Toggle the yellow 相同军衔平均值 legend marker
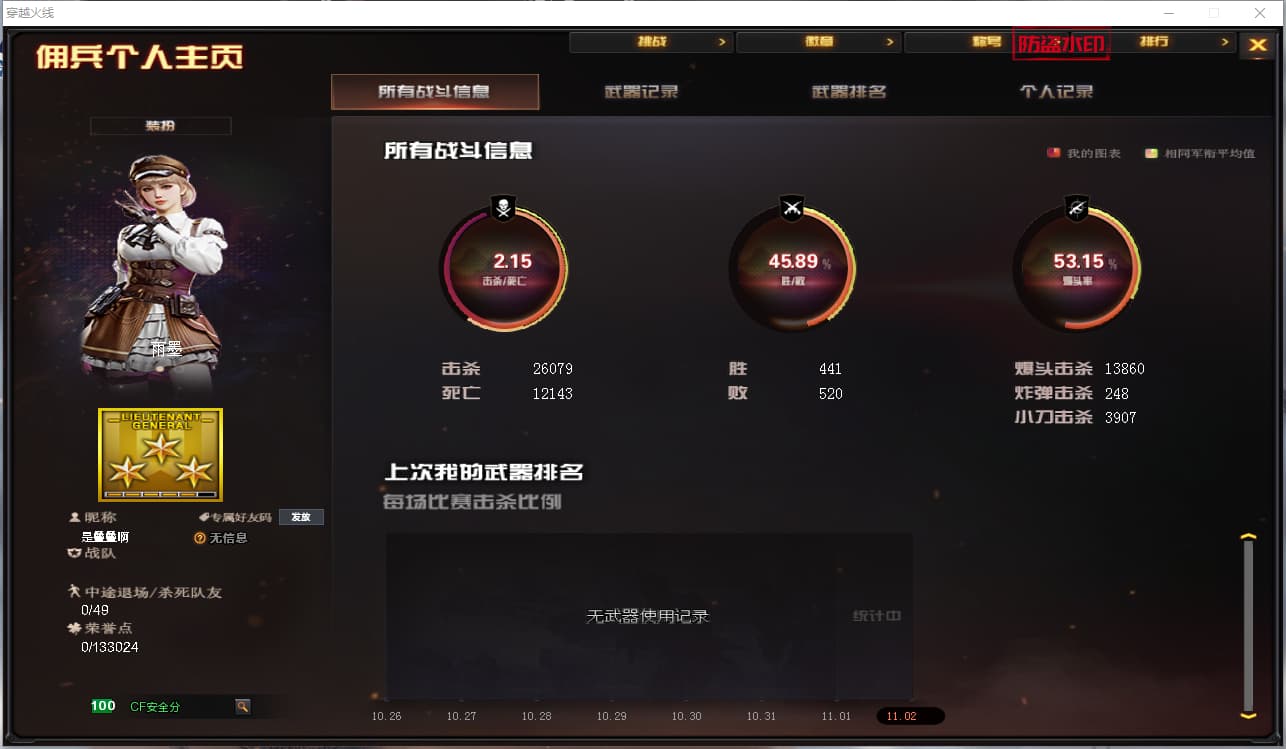This screenshot has width=1286, height=749. (x=1151, y=153)
